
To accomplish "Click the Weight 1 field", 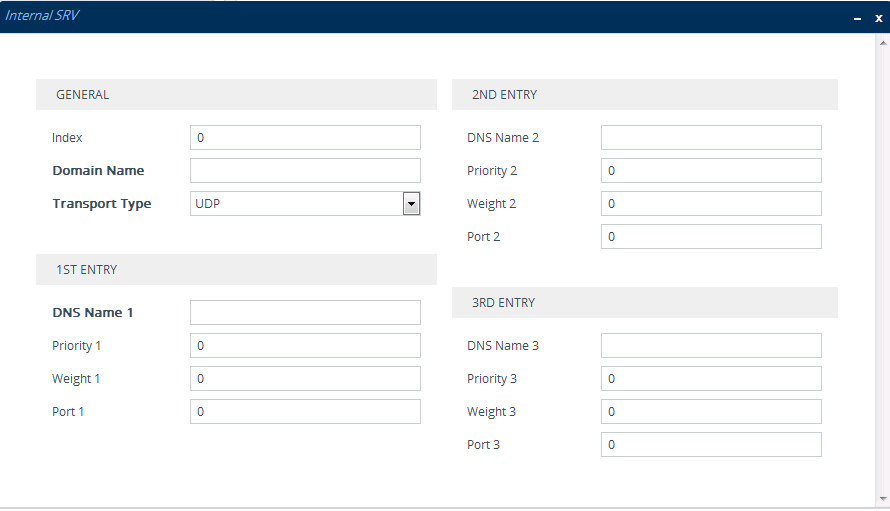I will tap(305, 379).
